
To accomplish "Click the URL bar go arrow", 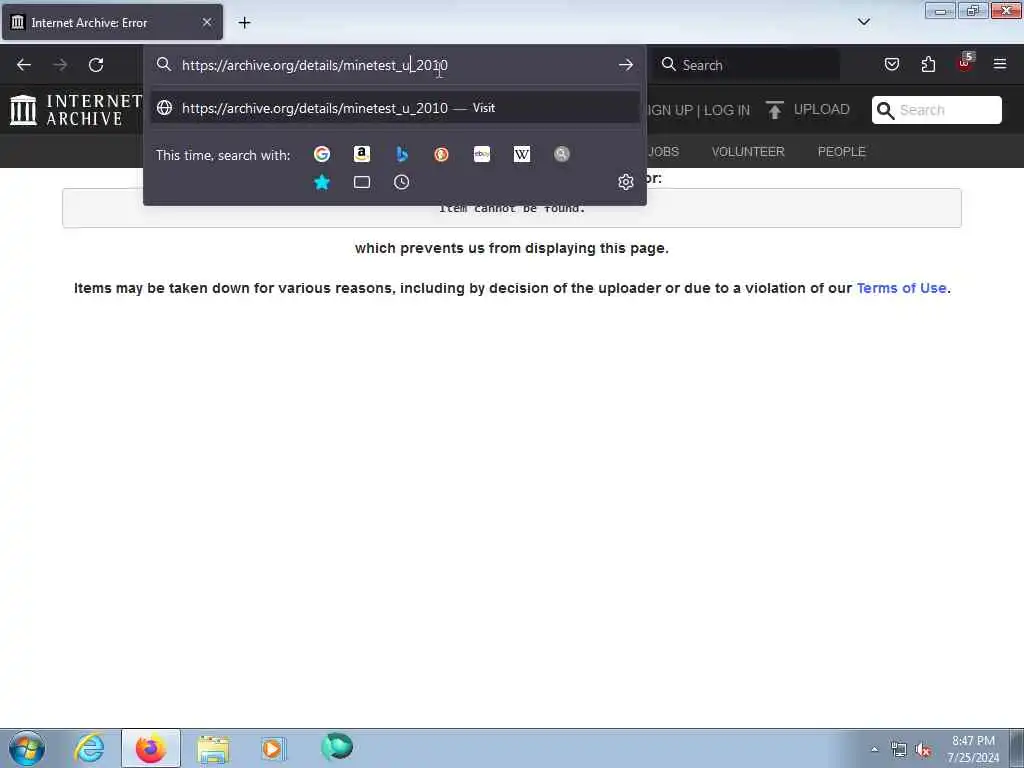I will click(626, 65).
